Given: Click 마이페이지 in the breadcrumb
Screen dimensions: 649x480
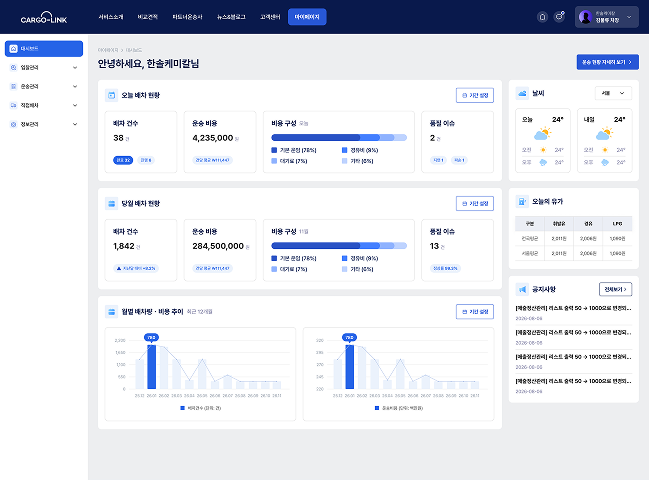Looking at the screenshot, I should 108,50.
